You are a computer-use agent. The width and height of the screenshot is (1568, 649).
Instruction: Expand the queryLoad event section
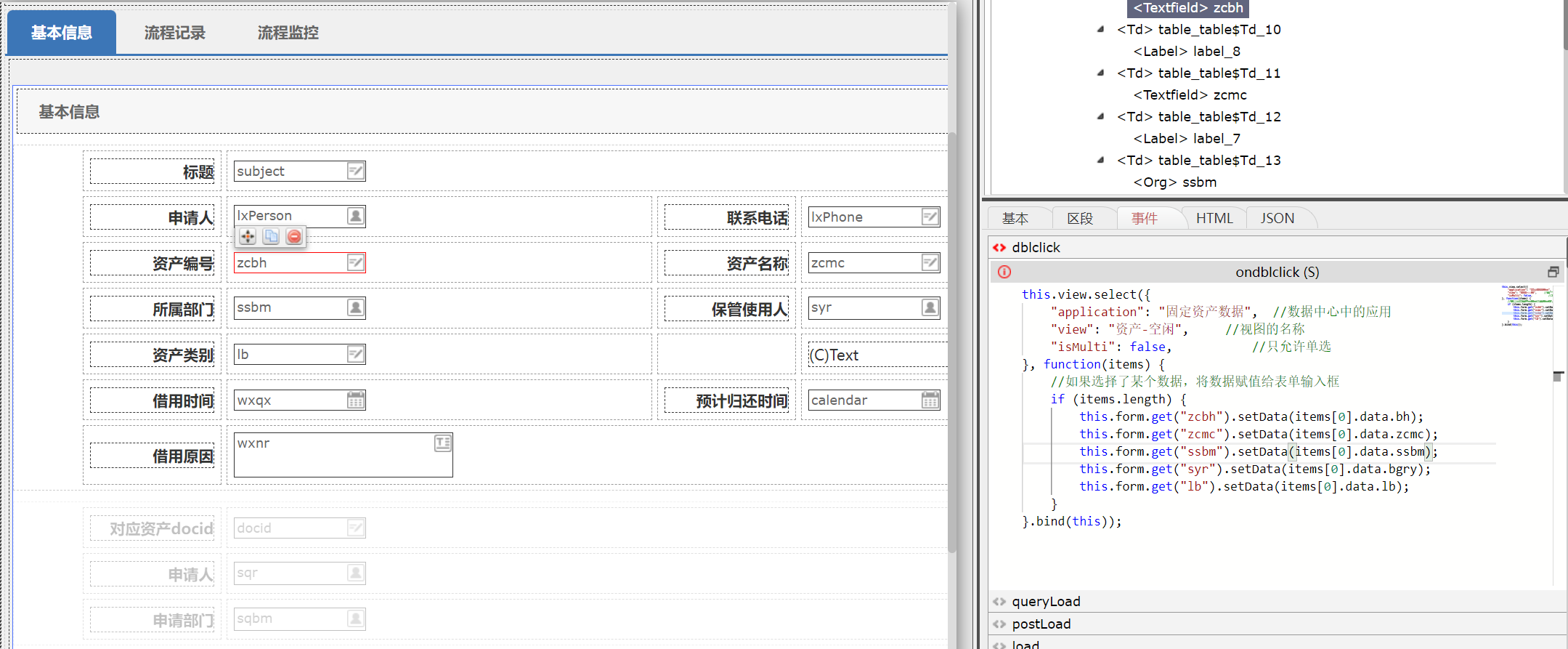pyautogui.click(x=1046, y=601)
